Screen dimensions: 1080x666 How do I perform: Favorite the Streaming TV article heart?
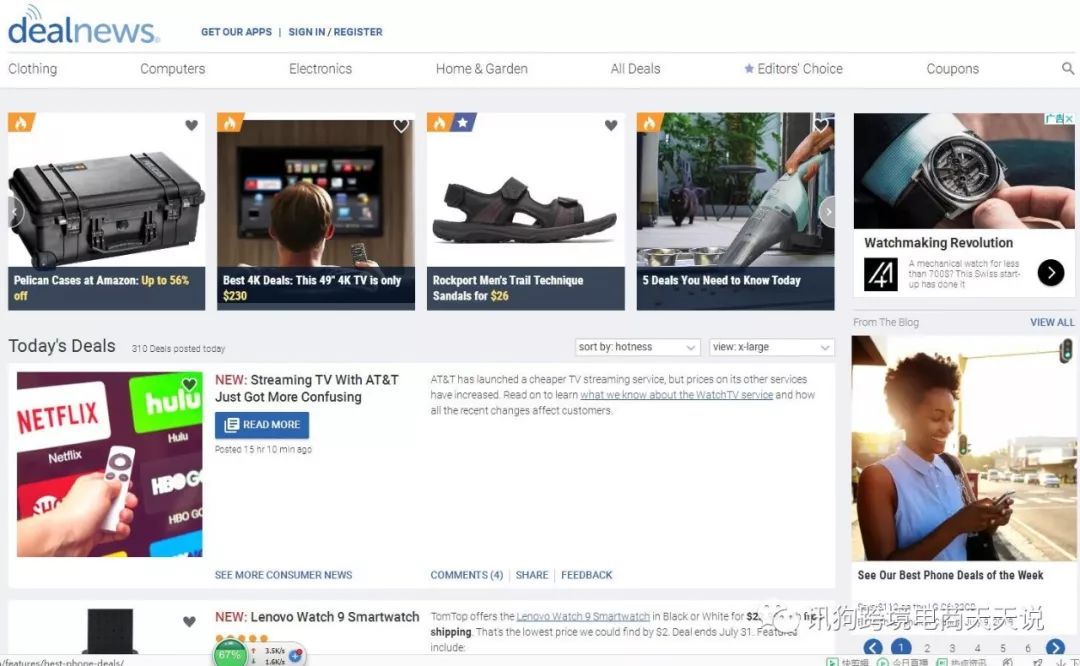(x=189, y=384)
